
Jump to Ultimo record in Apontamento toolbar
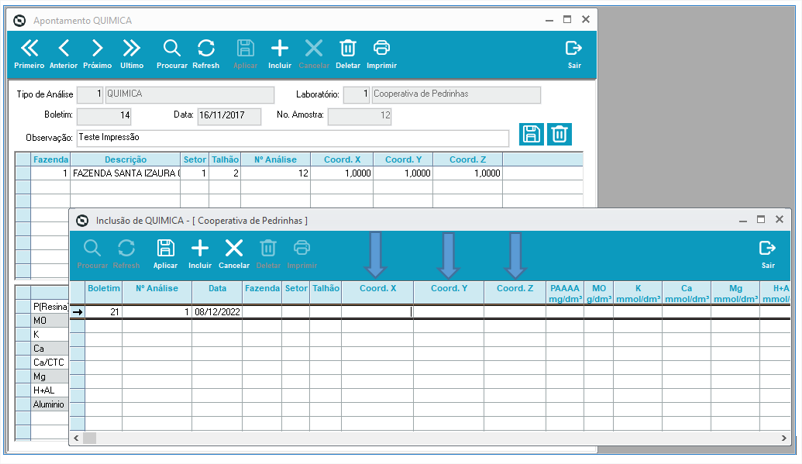click(x=131, y=54)
